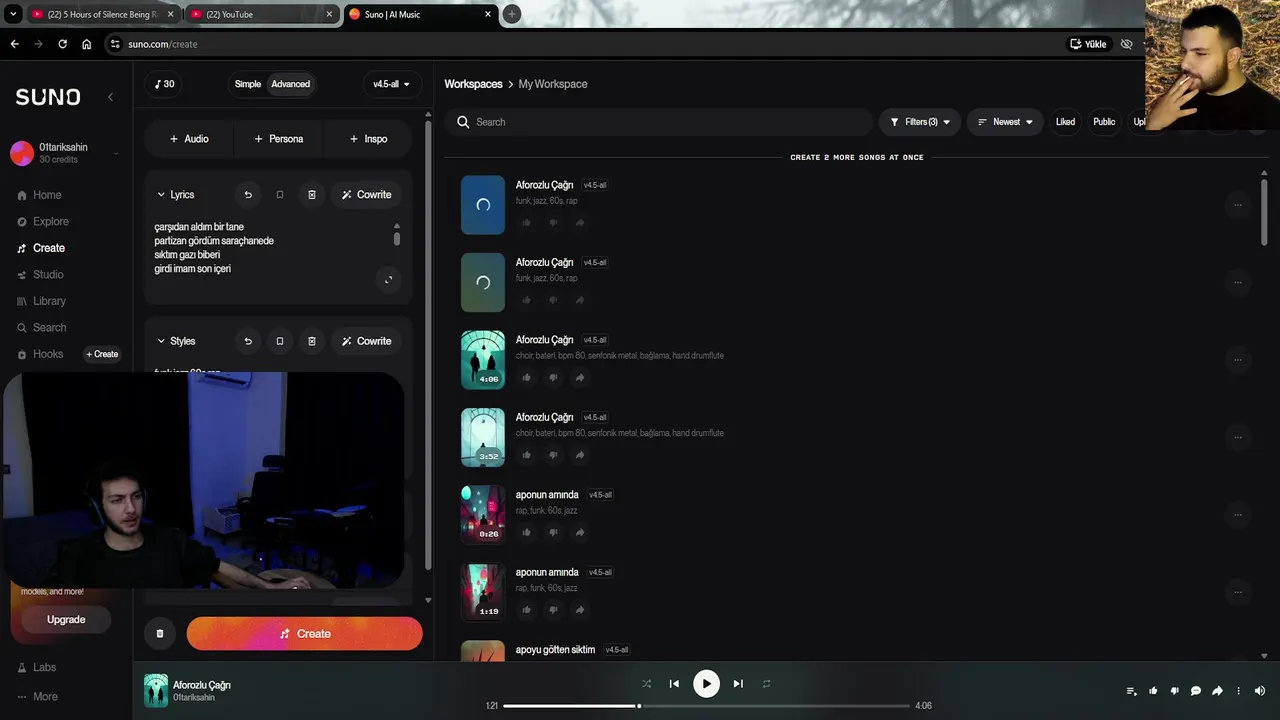Delete lyrics with trash icon

point(311,195)
